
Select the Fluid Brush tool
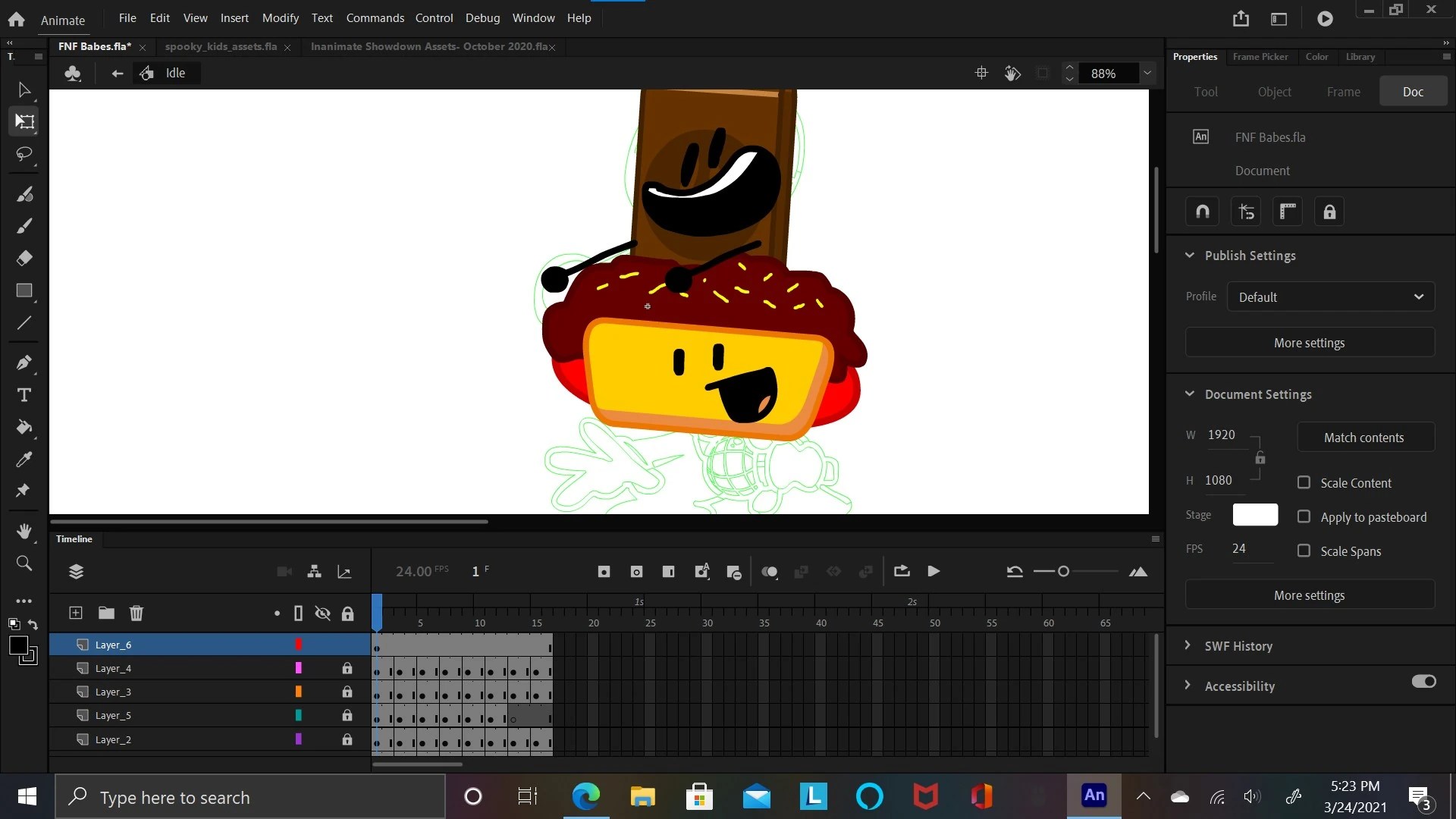coord(24,194)
